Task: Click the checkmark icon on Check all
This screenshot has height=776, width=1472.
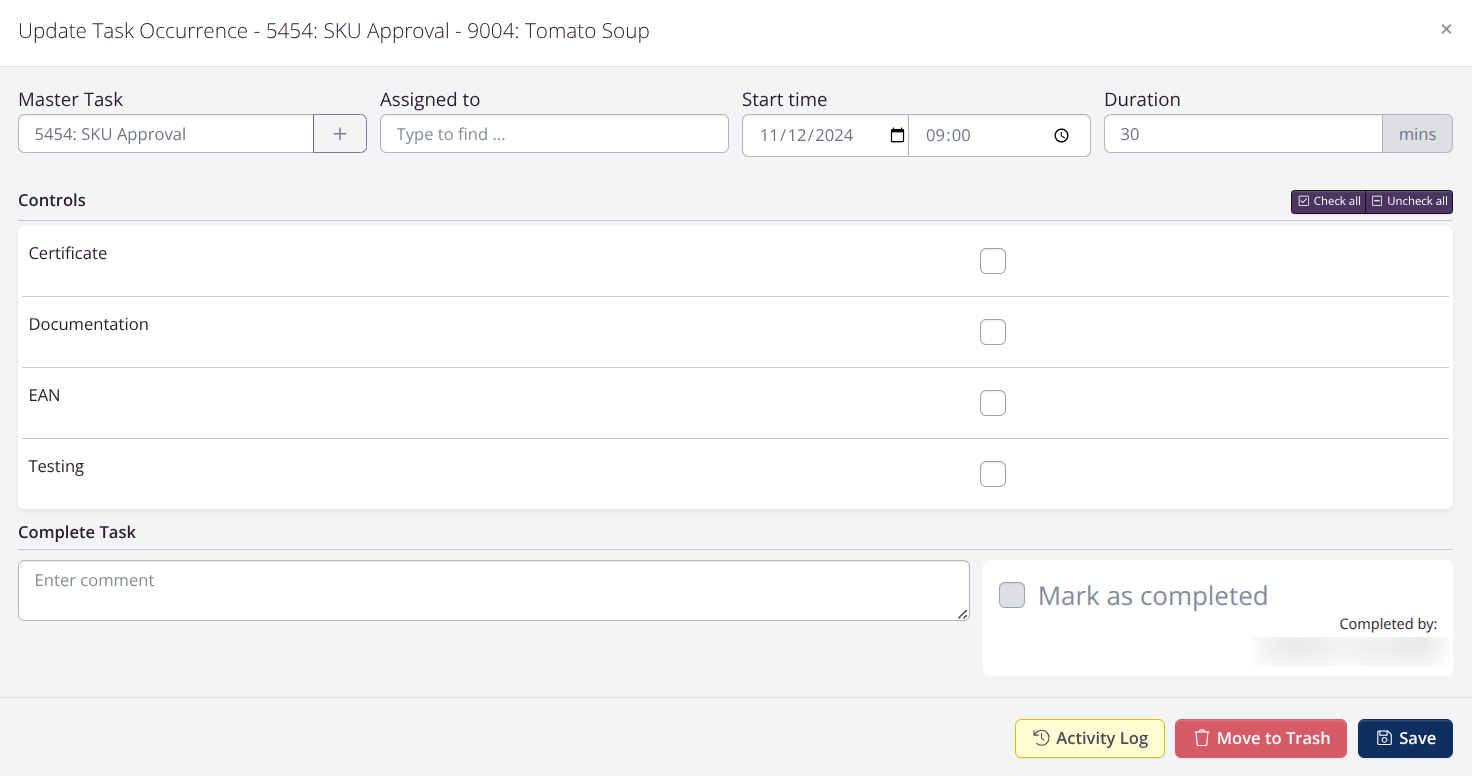Action: tap(1303, 201)
